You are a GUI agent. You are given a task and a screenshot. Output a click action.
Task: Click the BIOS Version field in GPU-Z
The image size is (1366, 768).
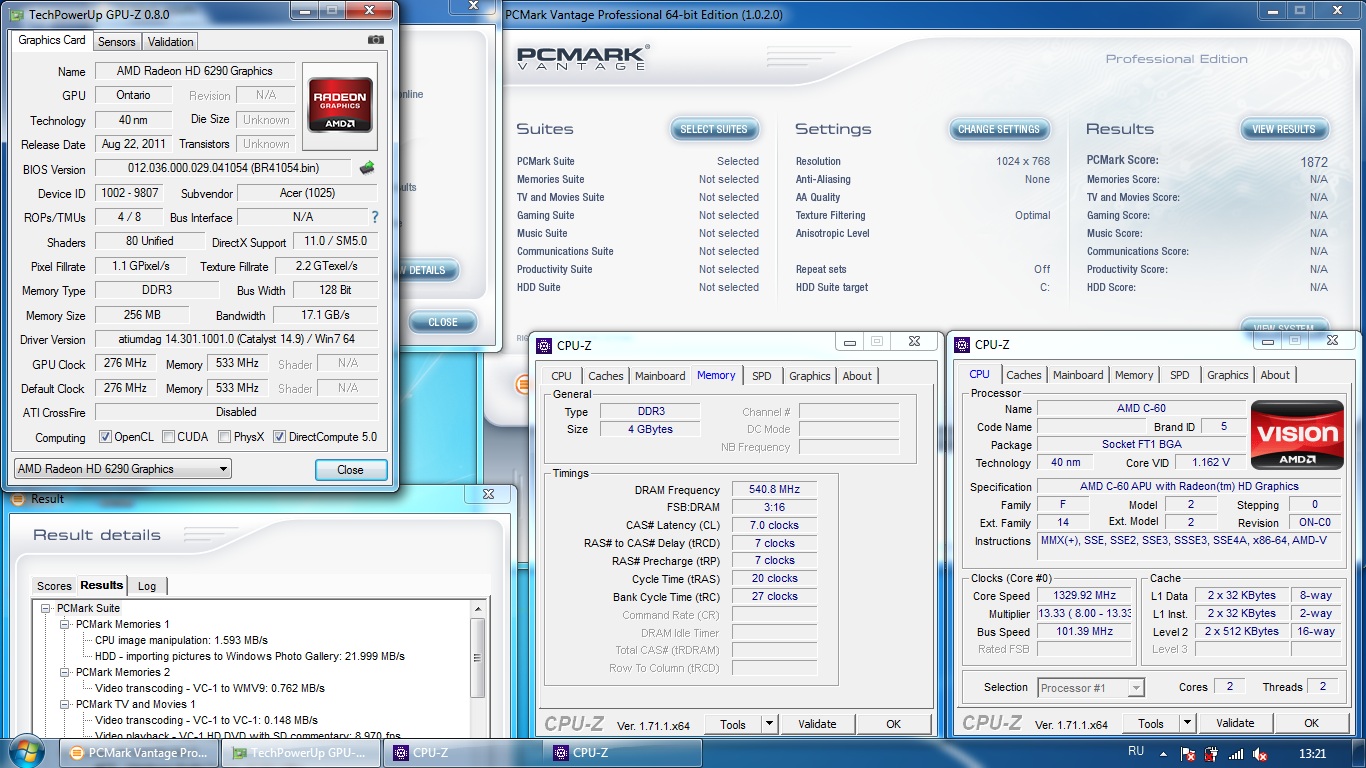click(x=224, y=168)
